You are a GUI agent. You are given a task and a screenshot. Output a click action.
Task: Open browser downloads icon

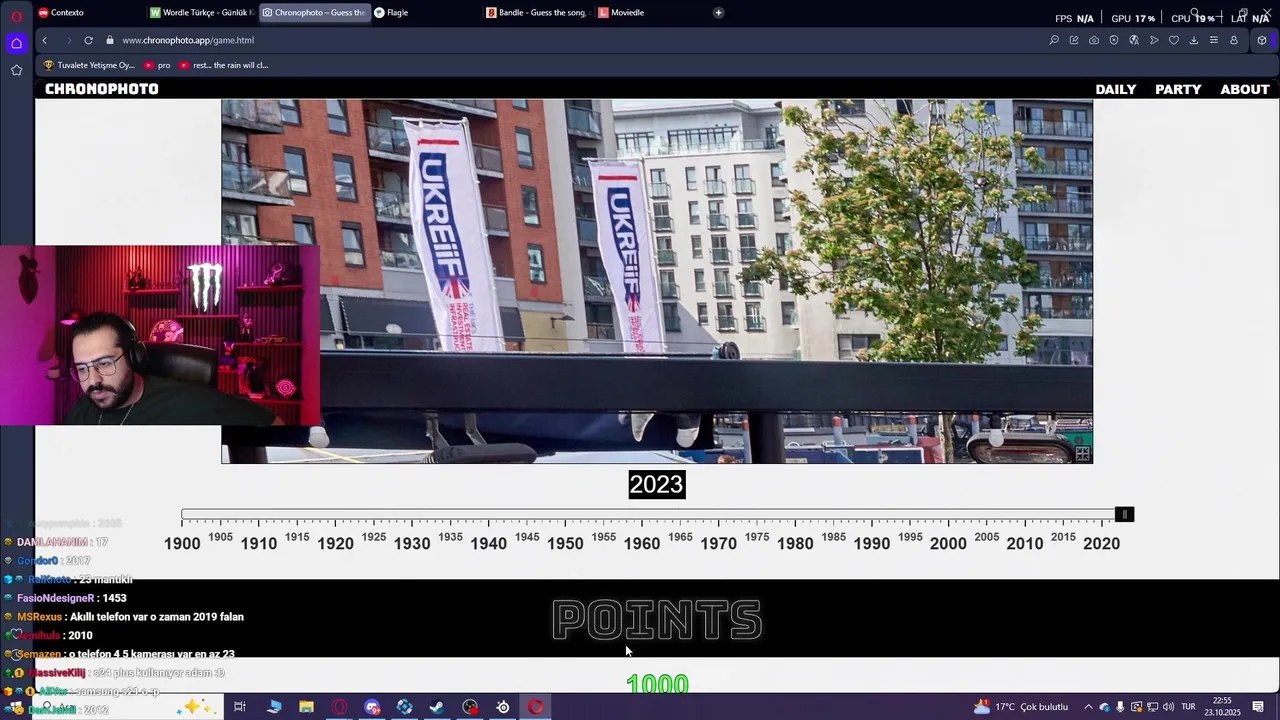click(x=1194, y=40)
